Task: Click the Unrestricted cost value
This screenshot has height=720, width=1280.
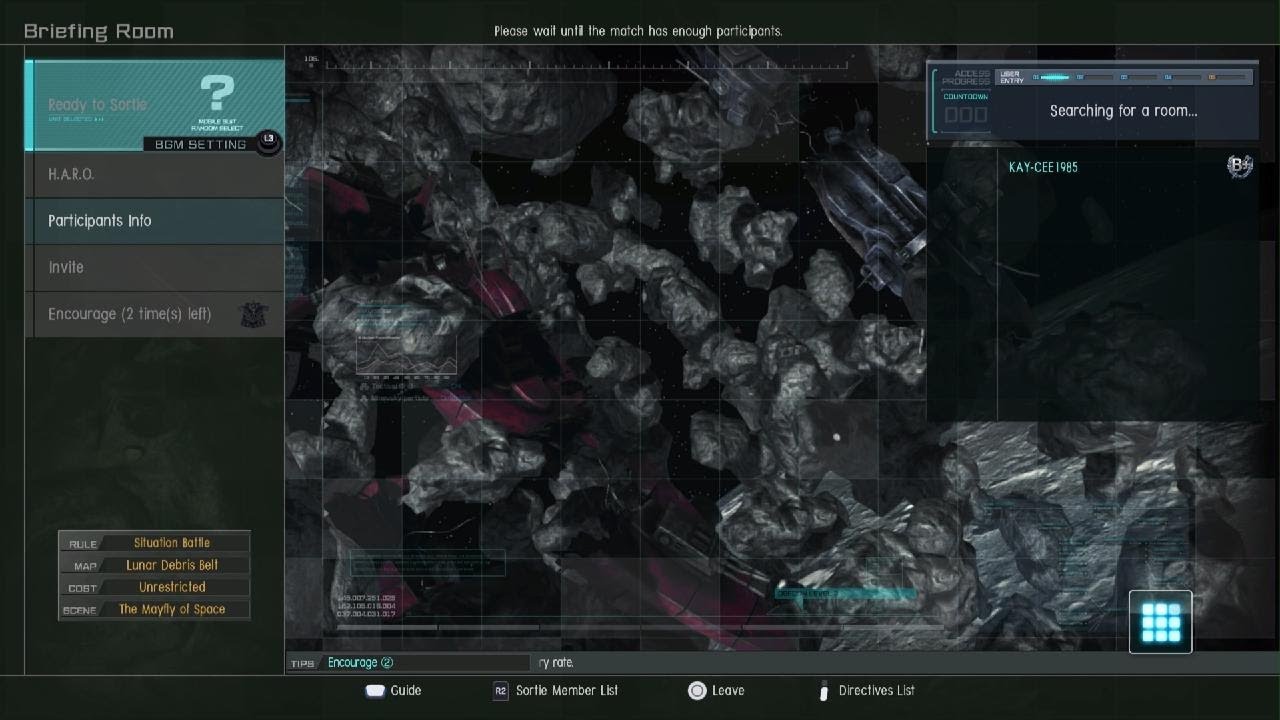Action: 172,587
